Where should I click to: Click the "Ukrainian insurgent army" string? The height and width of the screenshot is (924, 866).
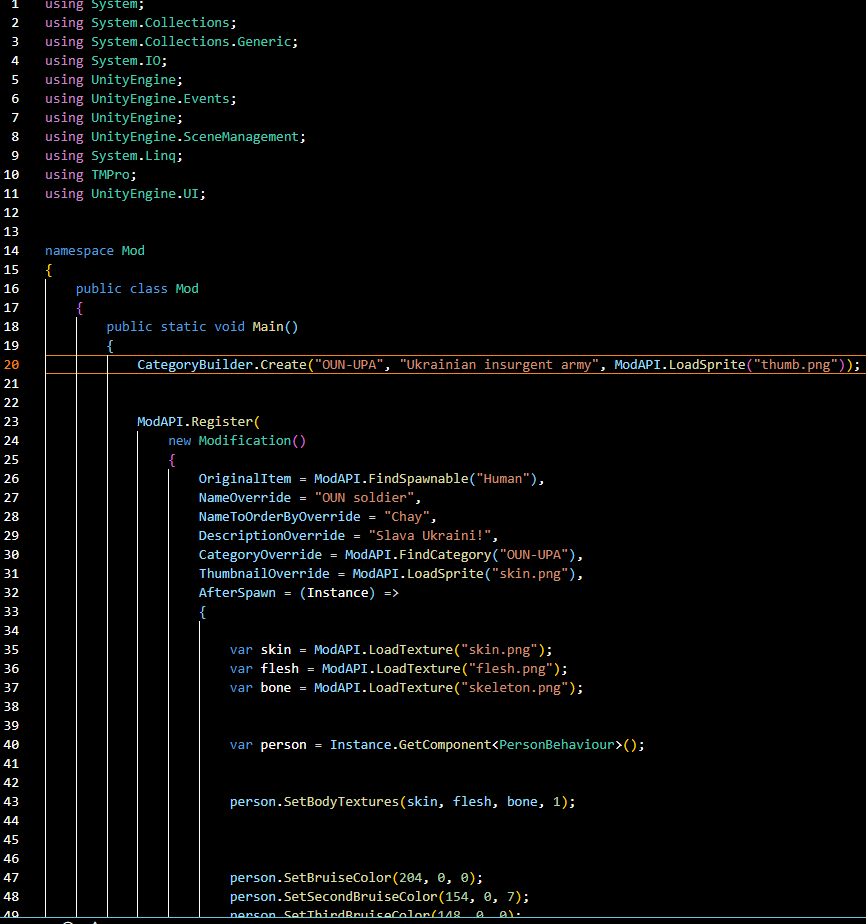click(x=496, y=365)
